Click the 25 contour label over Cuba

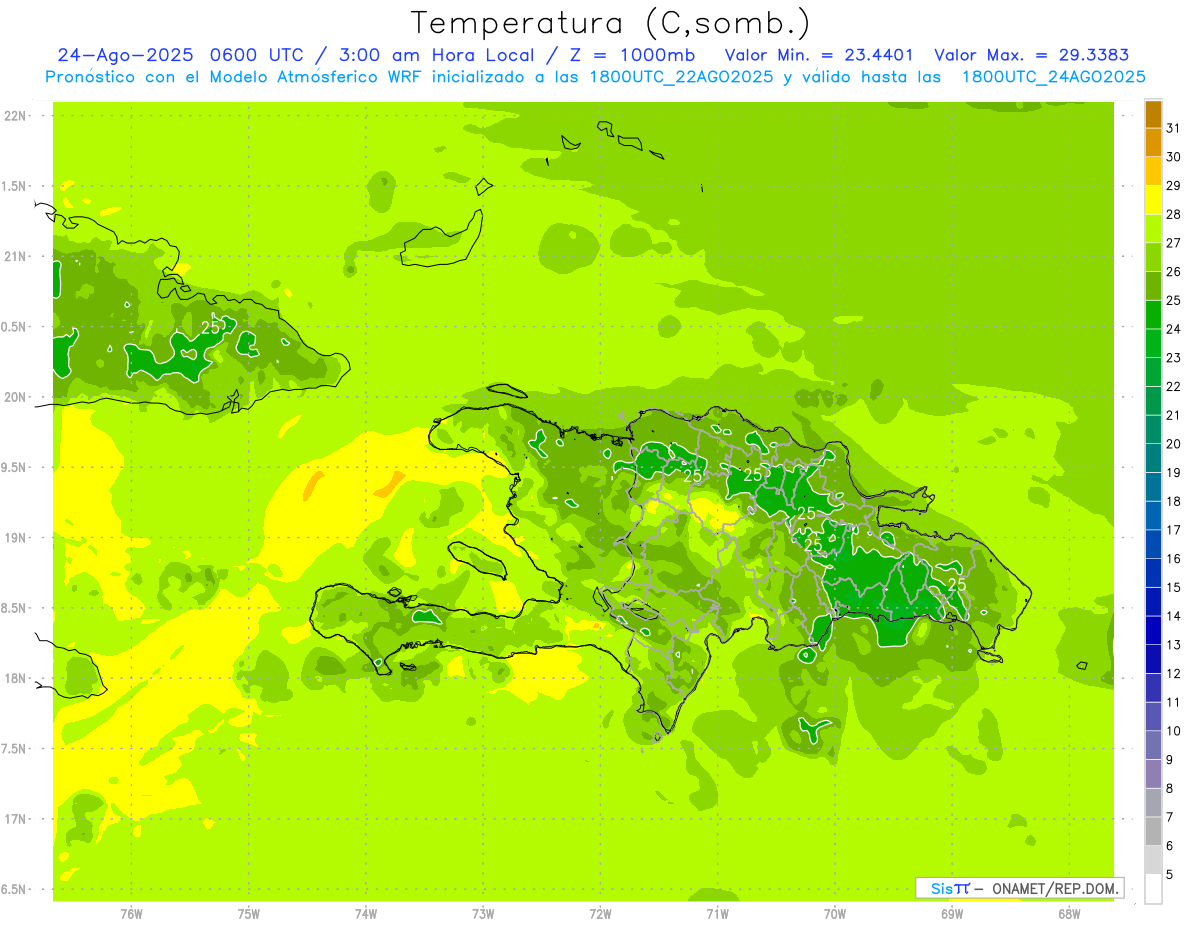(x=211, y=327)
